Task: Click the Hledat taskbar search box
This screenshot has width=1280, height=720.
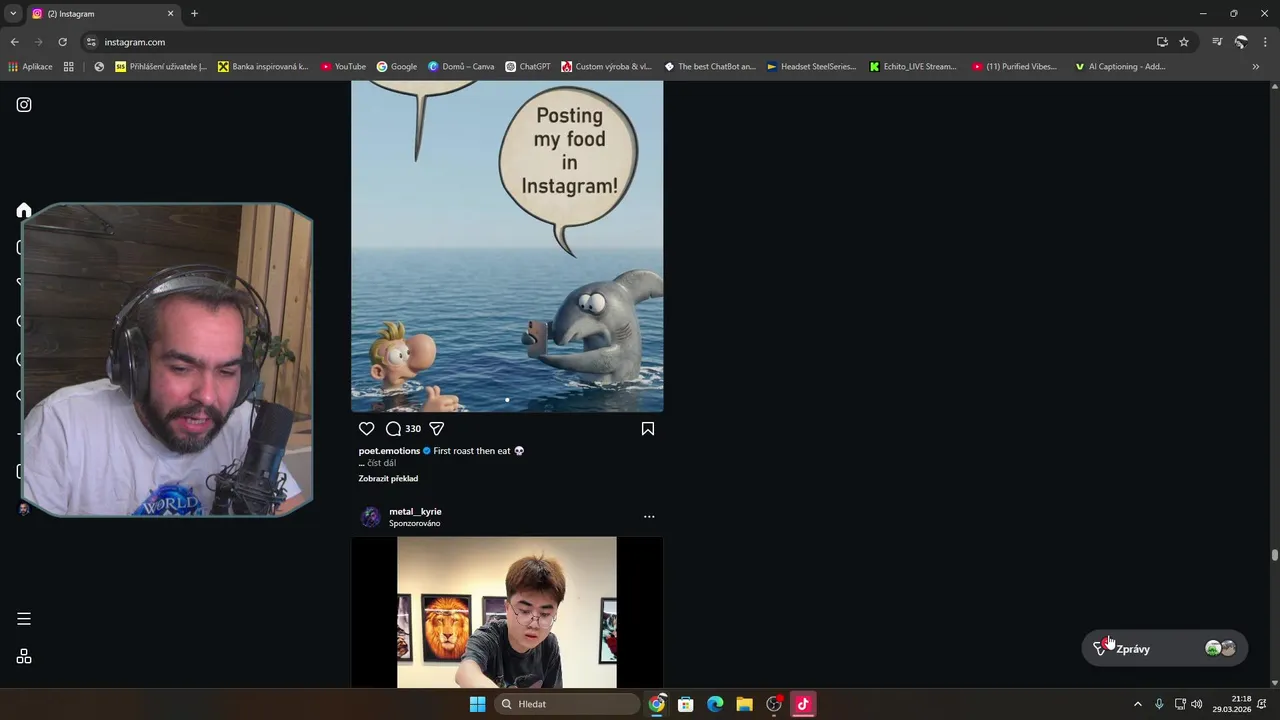Action: tap(567, 704)
